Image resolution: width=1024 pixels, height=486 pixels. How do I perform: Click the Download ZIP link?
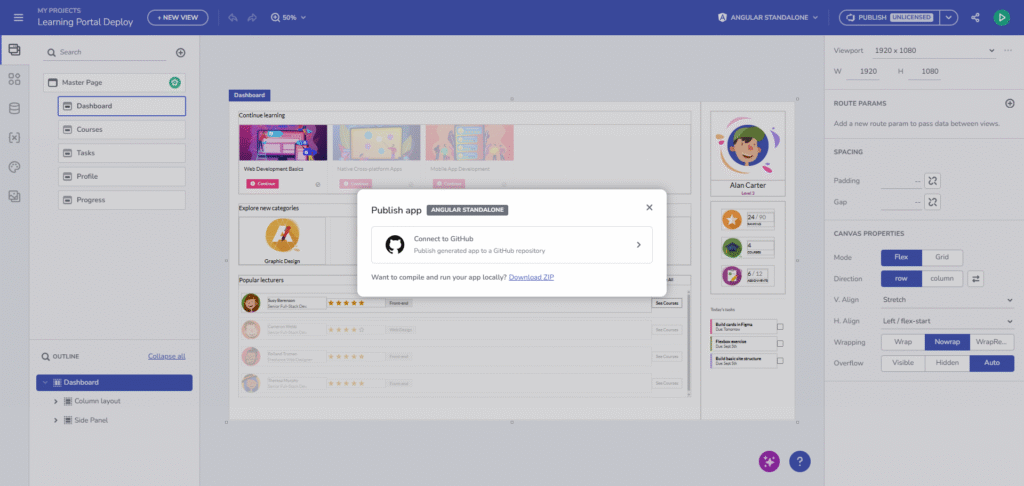click(x=532, y=277)
